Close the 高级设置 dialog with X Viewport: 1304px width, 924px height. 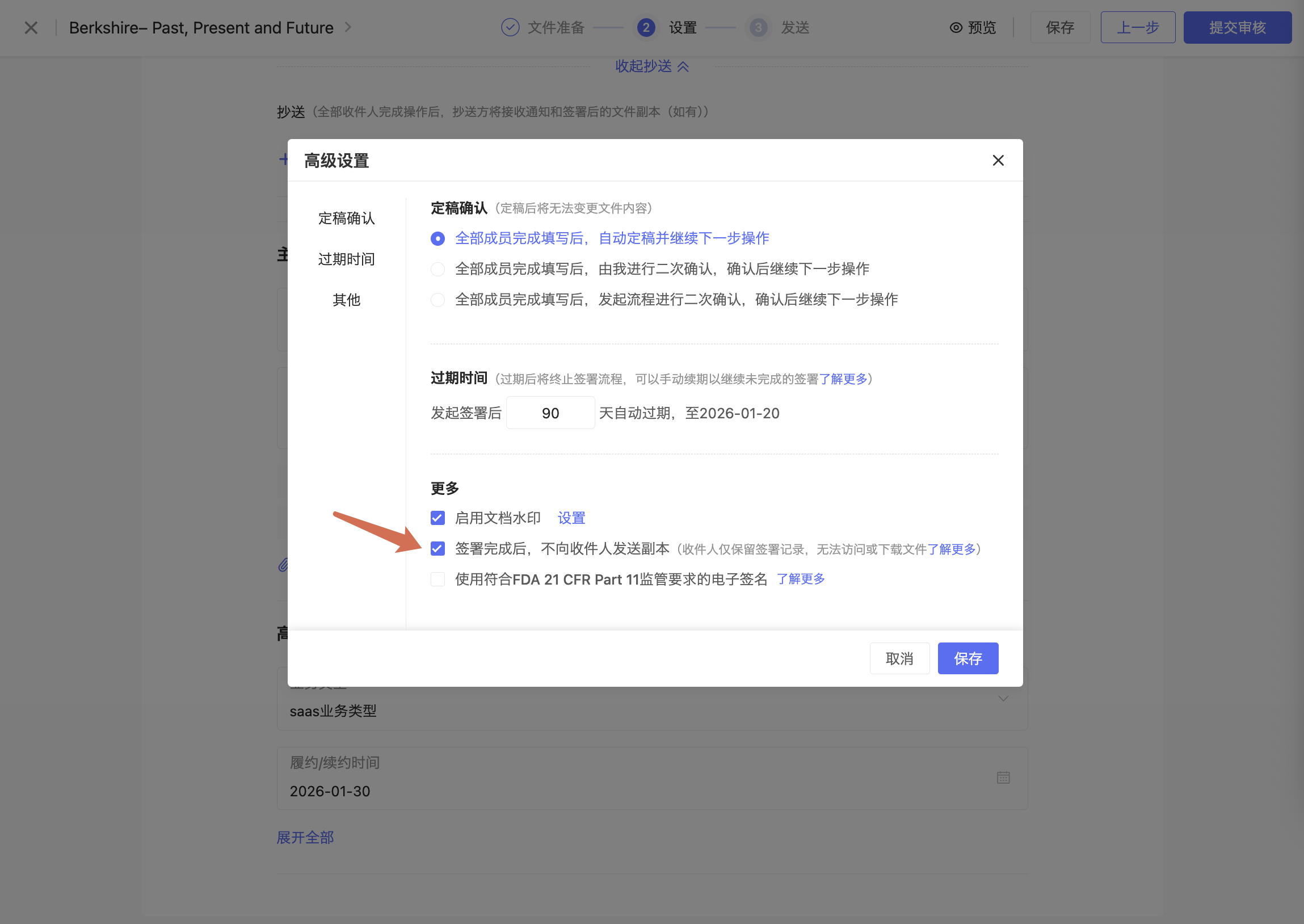(x=998, y=161)
